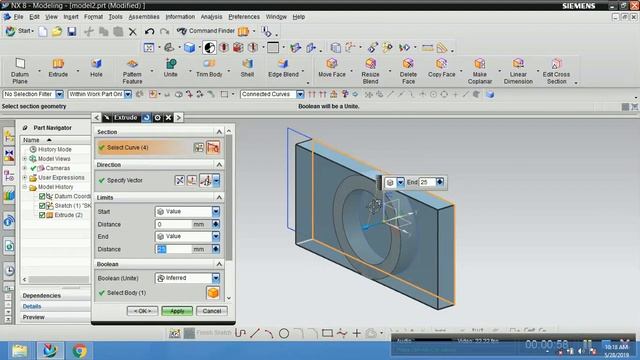Open the vector type dropdown arrow in Direction
The image size is (640, 360).
pos(216,180)
